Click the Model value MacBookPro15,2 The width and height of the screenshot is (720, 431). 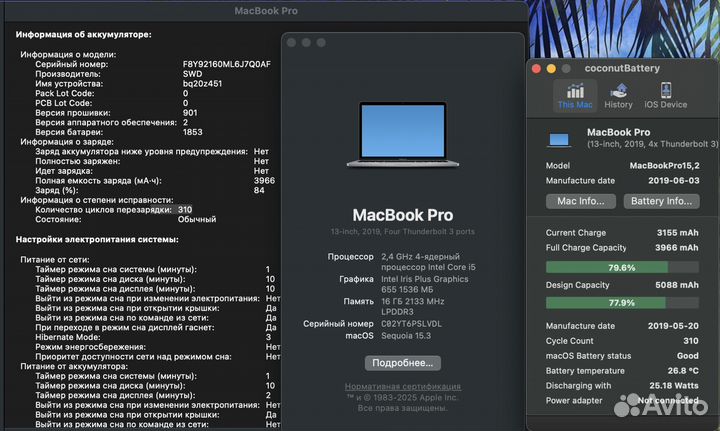(x=664, y=166)
